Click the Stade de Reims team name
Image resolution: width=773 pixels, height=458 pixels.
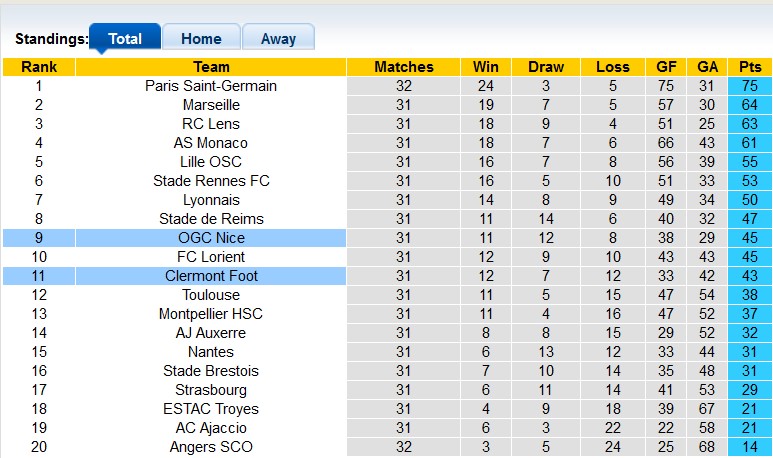point(211,219)
